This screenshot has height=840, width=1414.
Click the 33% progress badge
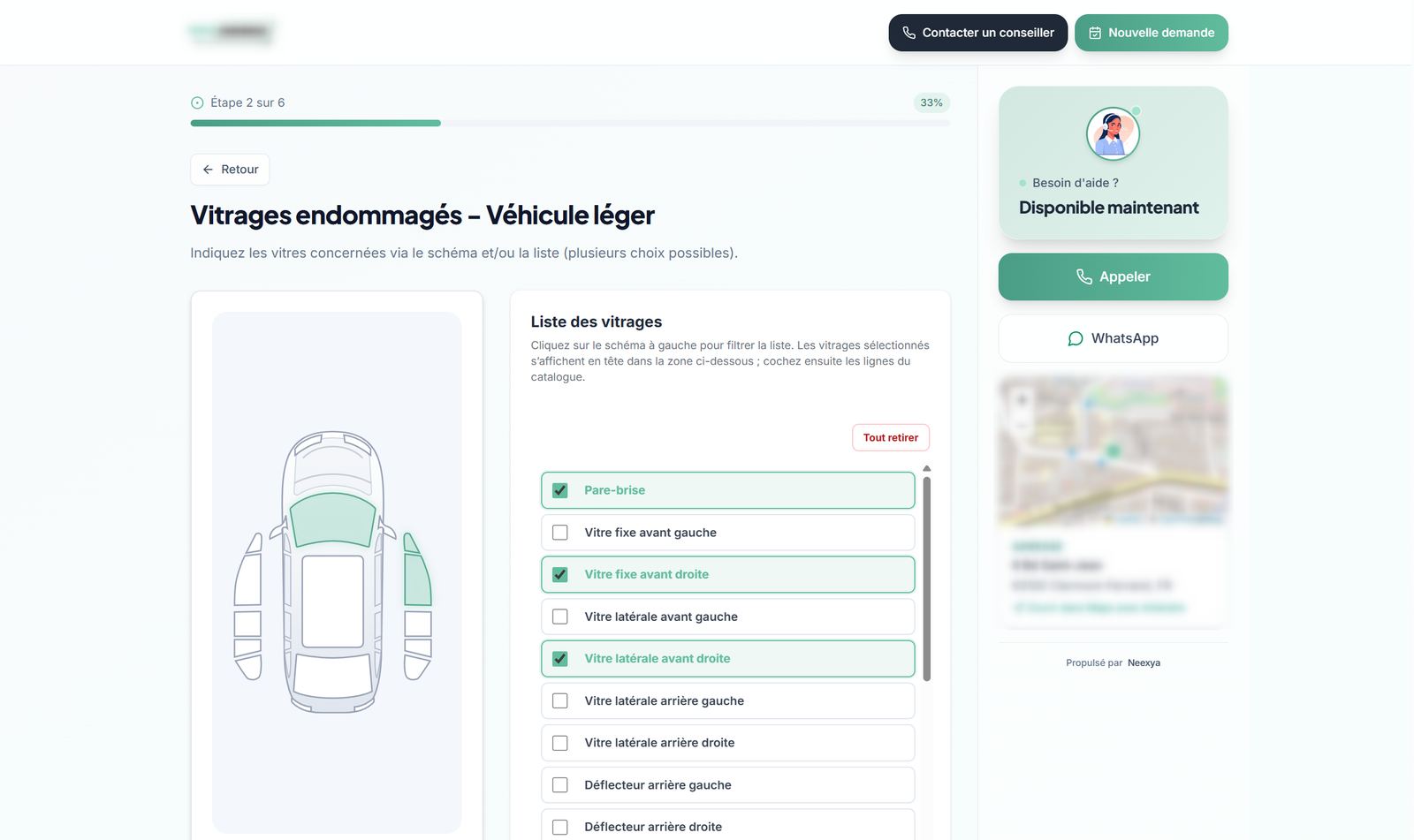click(x=931, y=102)
